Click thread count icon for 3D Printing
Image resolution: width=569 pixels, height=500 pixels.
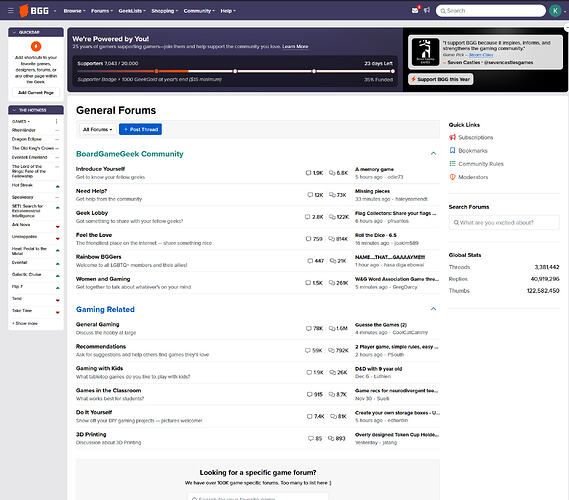tap(311, 438)
